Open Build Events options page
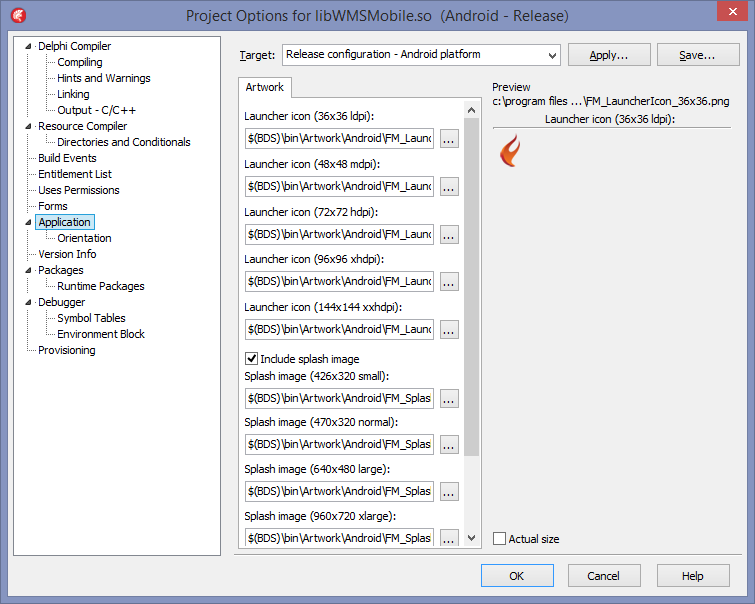Screen dimensions: 755x604 67,158
